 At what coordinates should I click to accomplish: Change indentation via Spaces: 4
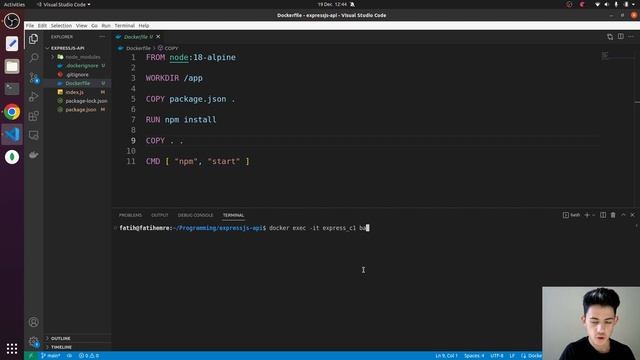point(474,356)
